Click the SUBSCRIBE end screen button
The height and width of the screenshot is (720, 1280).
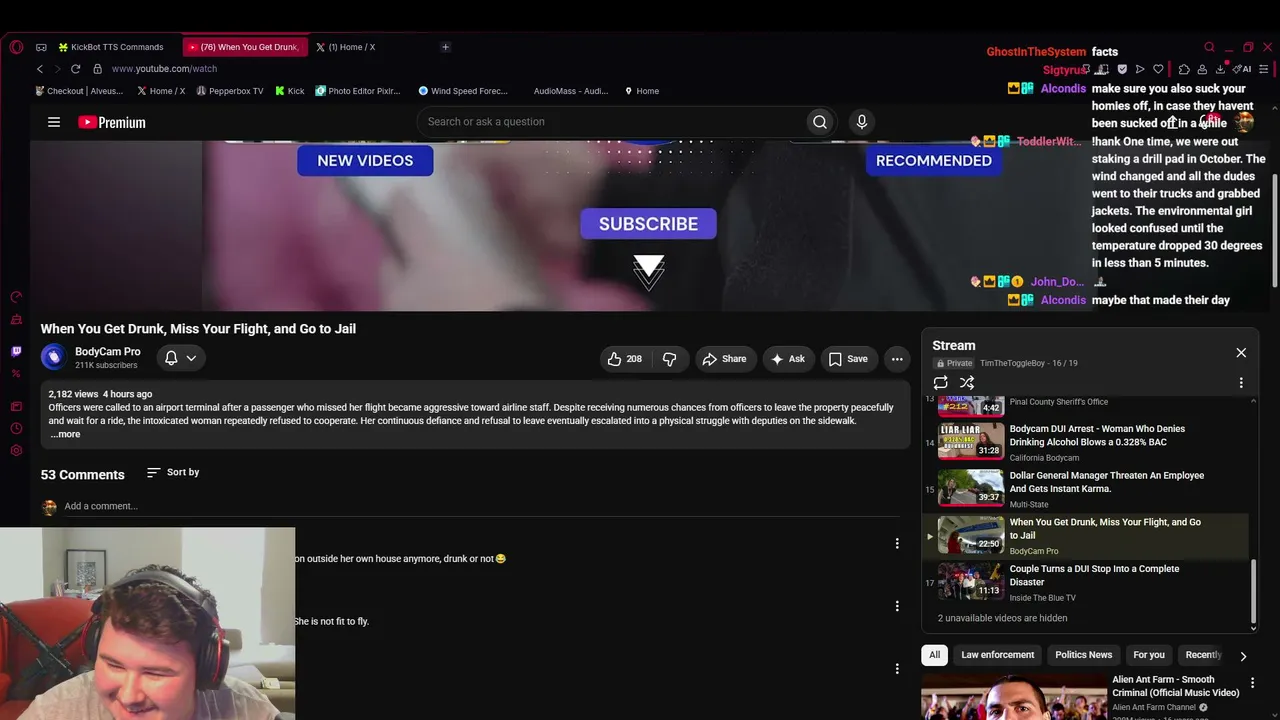click(x=648, y=224)
